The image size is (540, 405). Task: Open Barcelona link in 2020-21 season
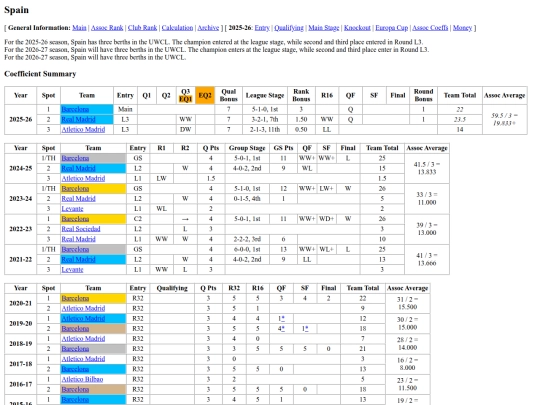(75, 298)
